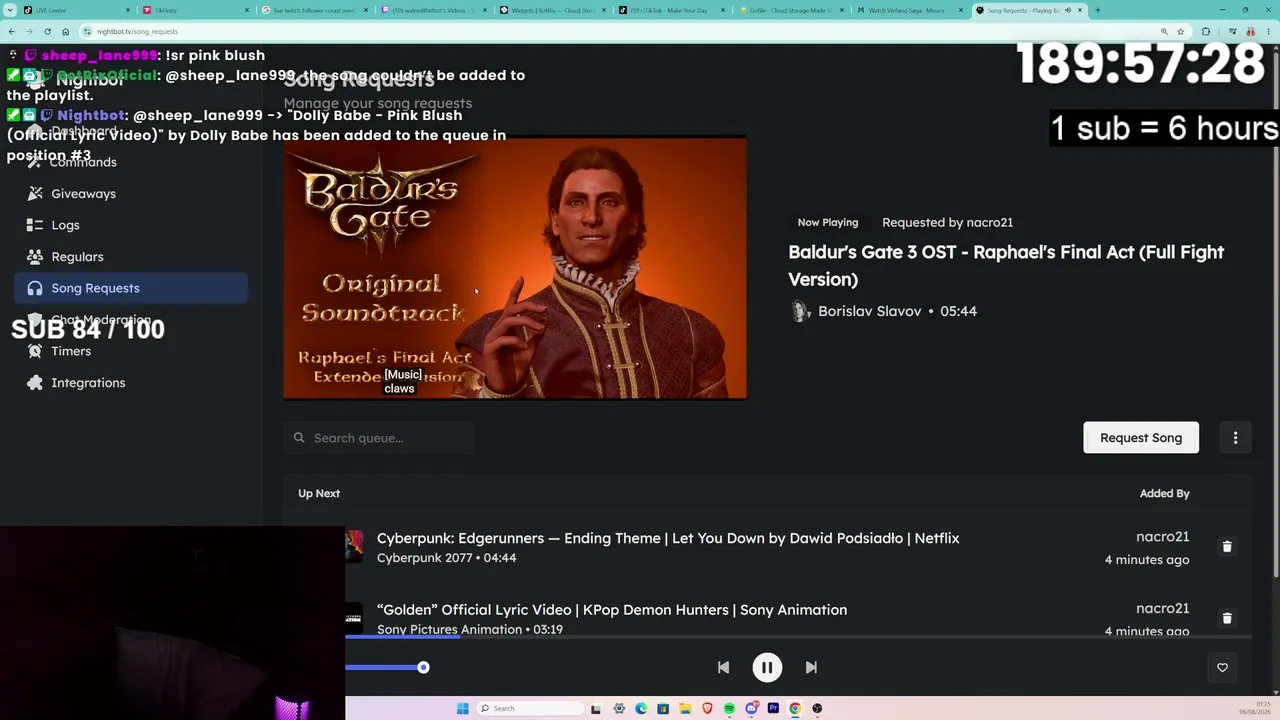Click the Request Song button
This screenshot has height=720, width=1280.
click(x=1141, y=437)
